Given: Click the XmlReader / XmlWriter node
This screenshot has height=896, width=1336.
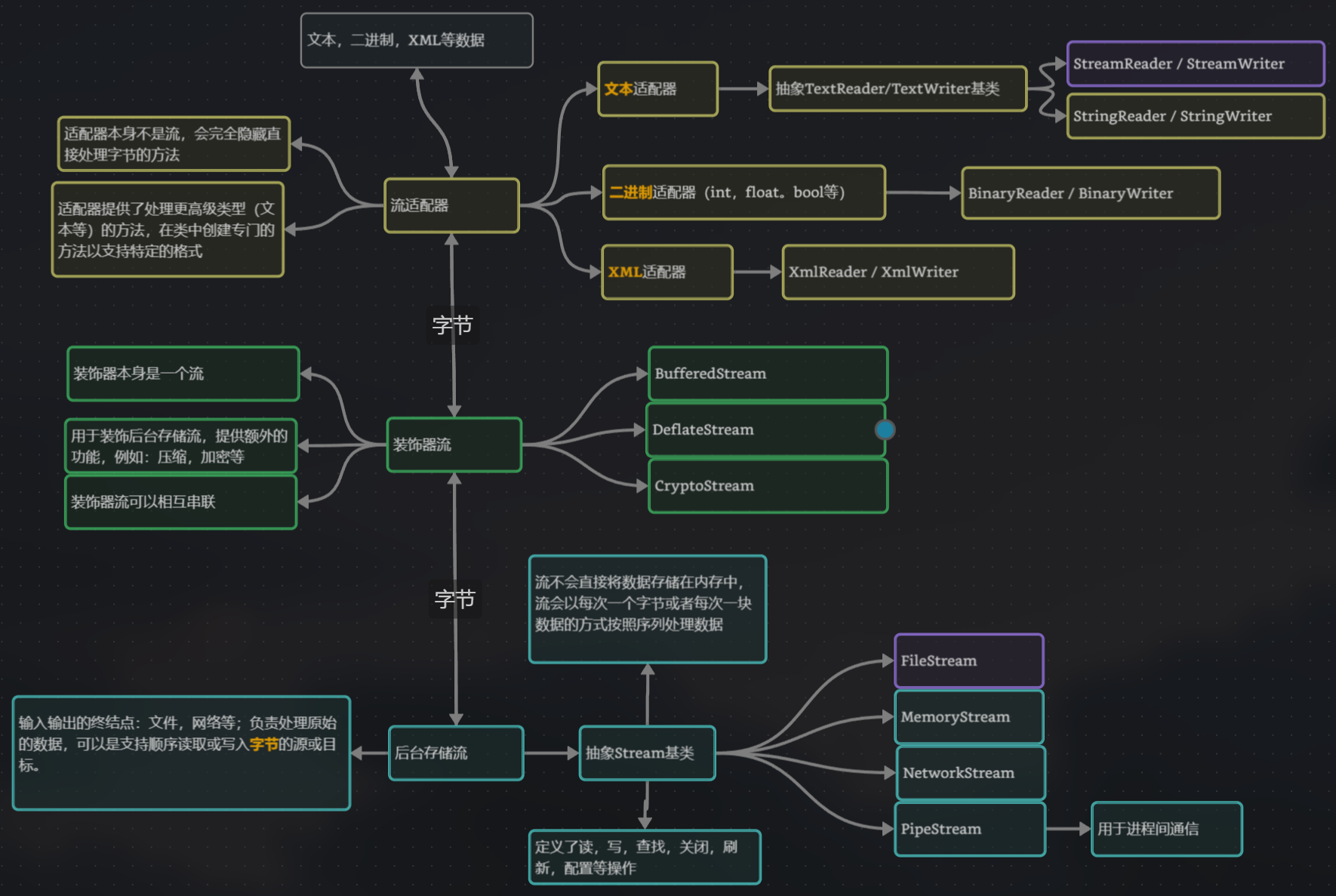Looking at the screenshot, I should 897,272.
